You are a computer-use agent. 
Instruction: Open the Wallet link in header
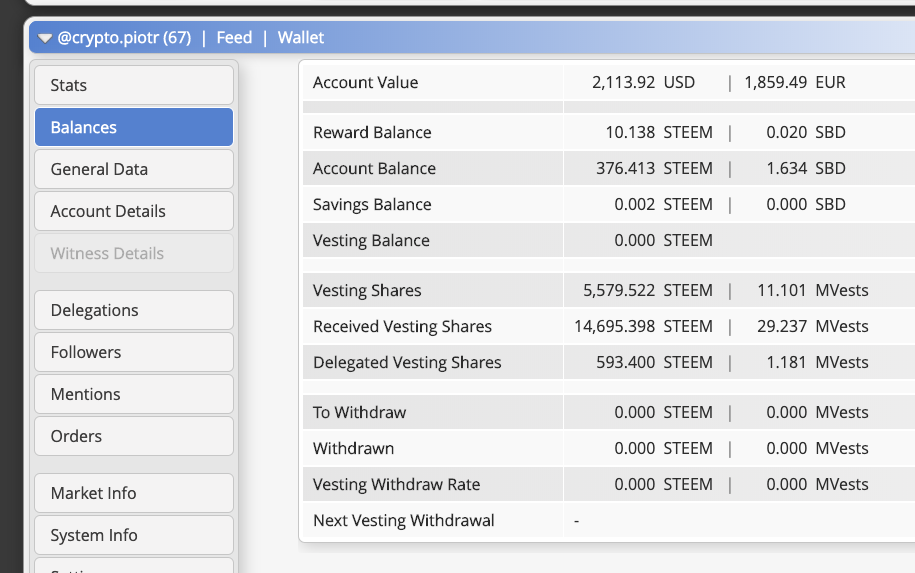click(301, 38)
